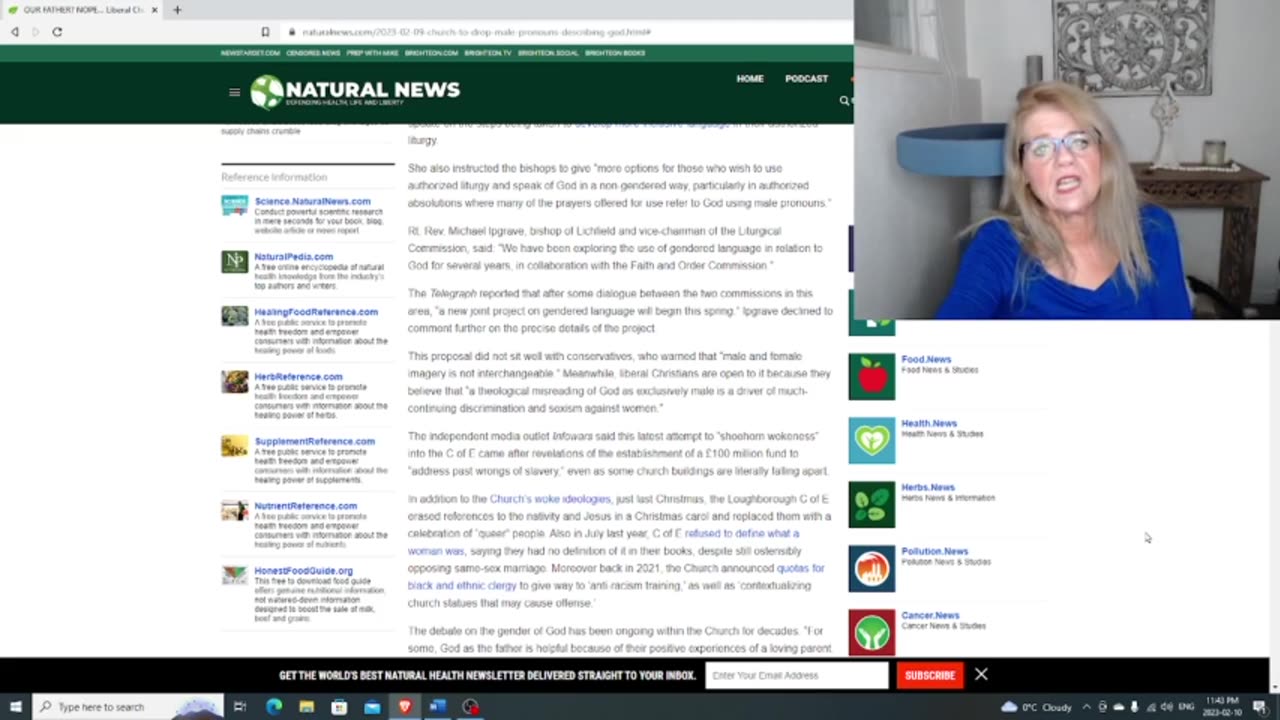Click the 0°C Cloudy weather widget

coord(1036,707)
